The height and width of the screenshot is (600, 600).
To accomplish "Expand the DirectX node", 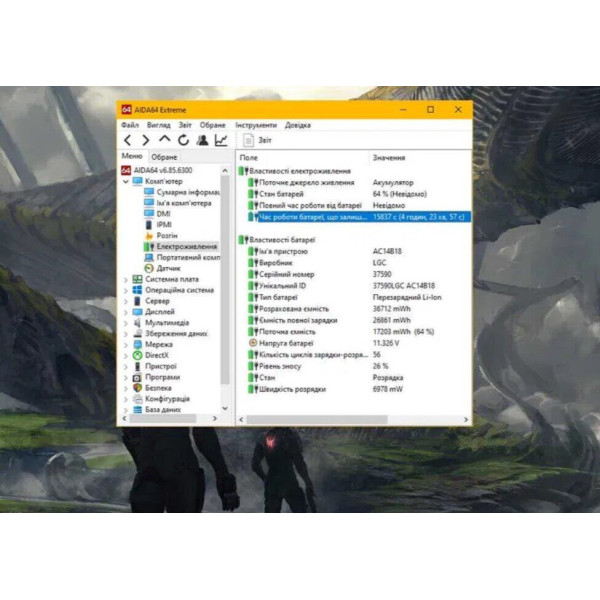I will click(126, 355).
